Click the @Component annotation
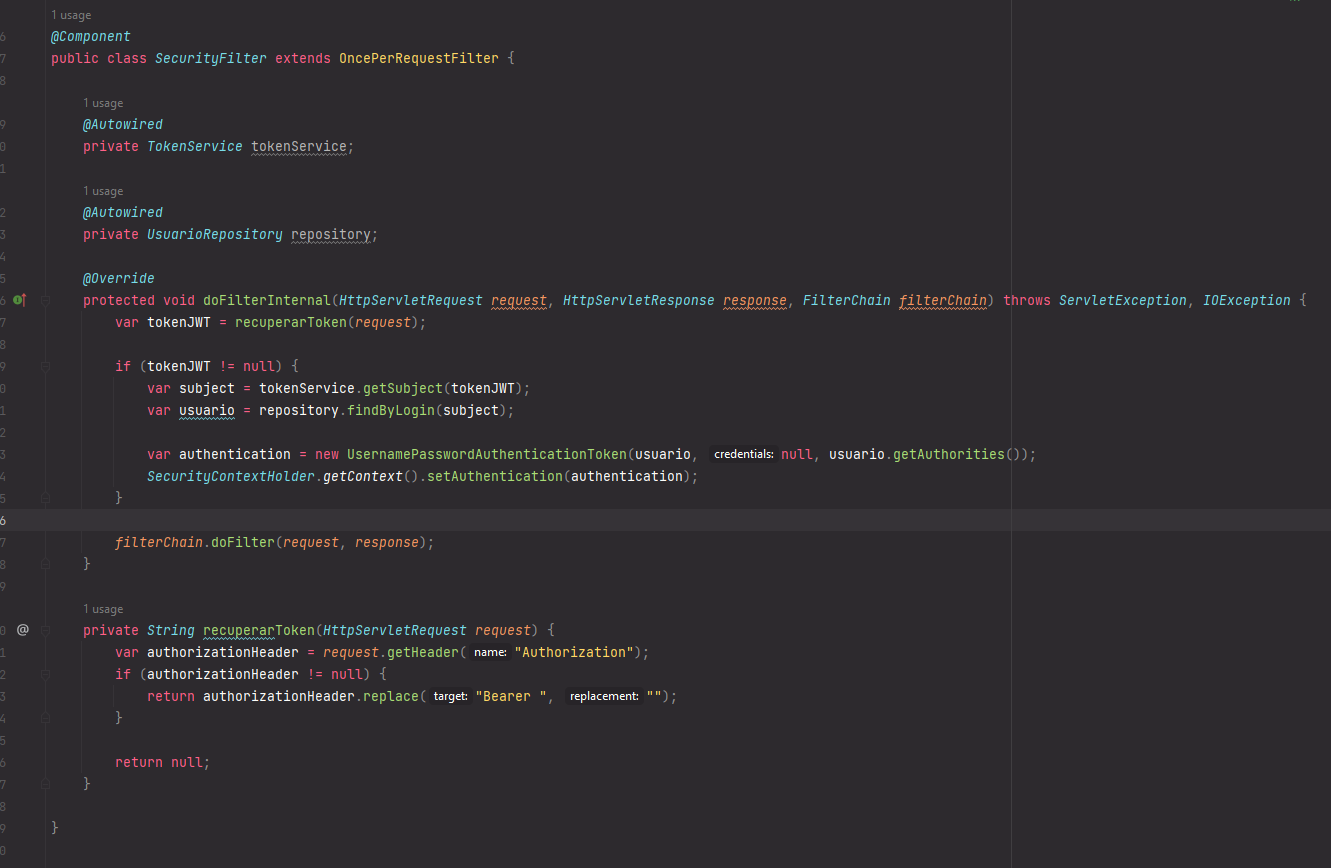This screenshot has width=1331, height=868. (x=91, y=36)
